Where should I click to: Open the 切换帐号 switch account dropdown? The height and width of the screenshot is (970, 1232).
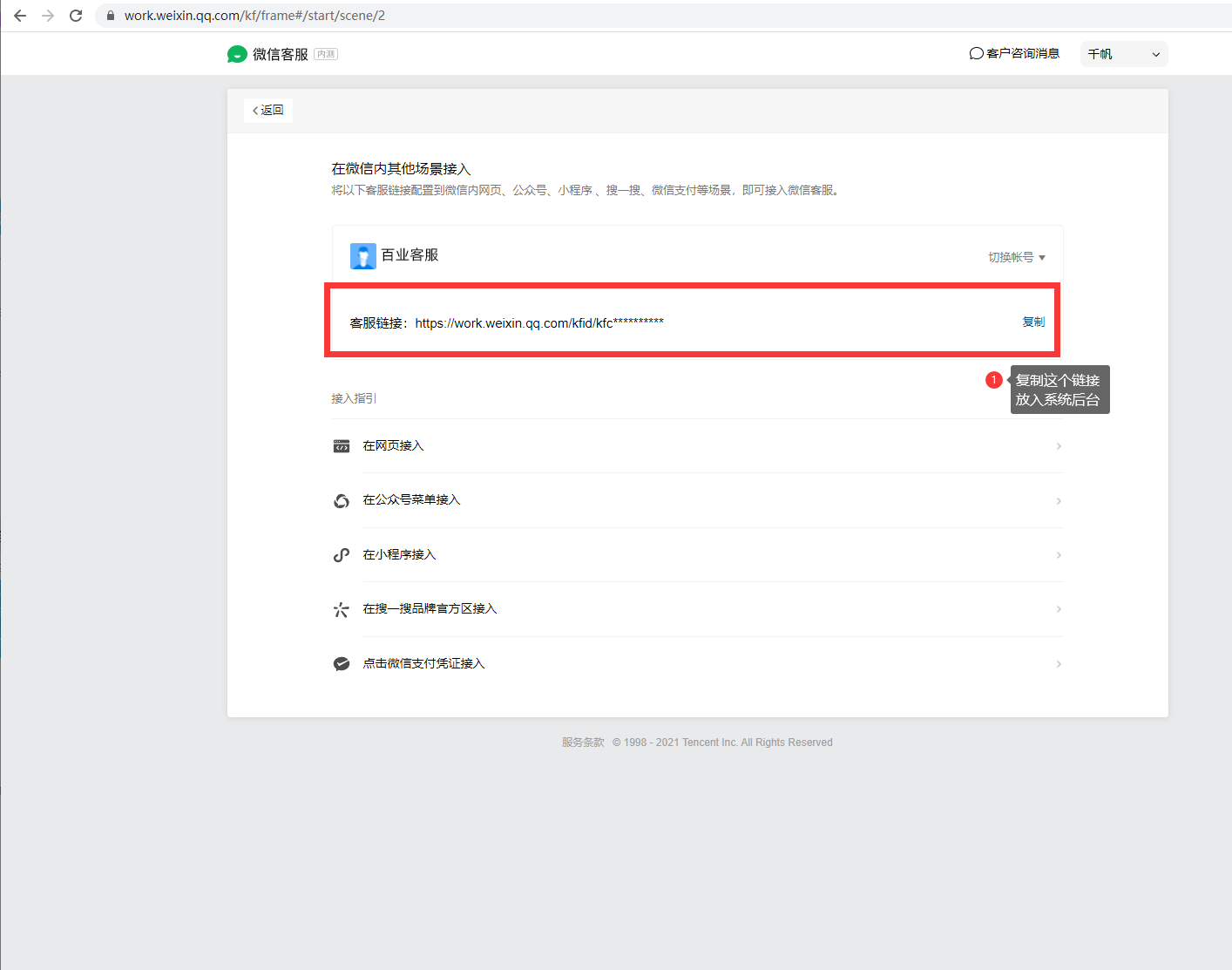point(1016,257)
